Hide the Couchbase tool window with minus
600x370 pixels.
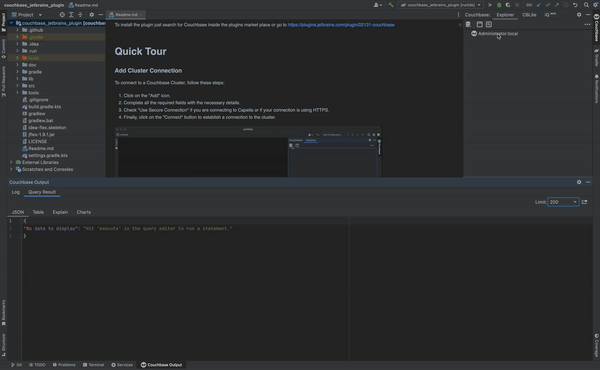click(588, 15)
